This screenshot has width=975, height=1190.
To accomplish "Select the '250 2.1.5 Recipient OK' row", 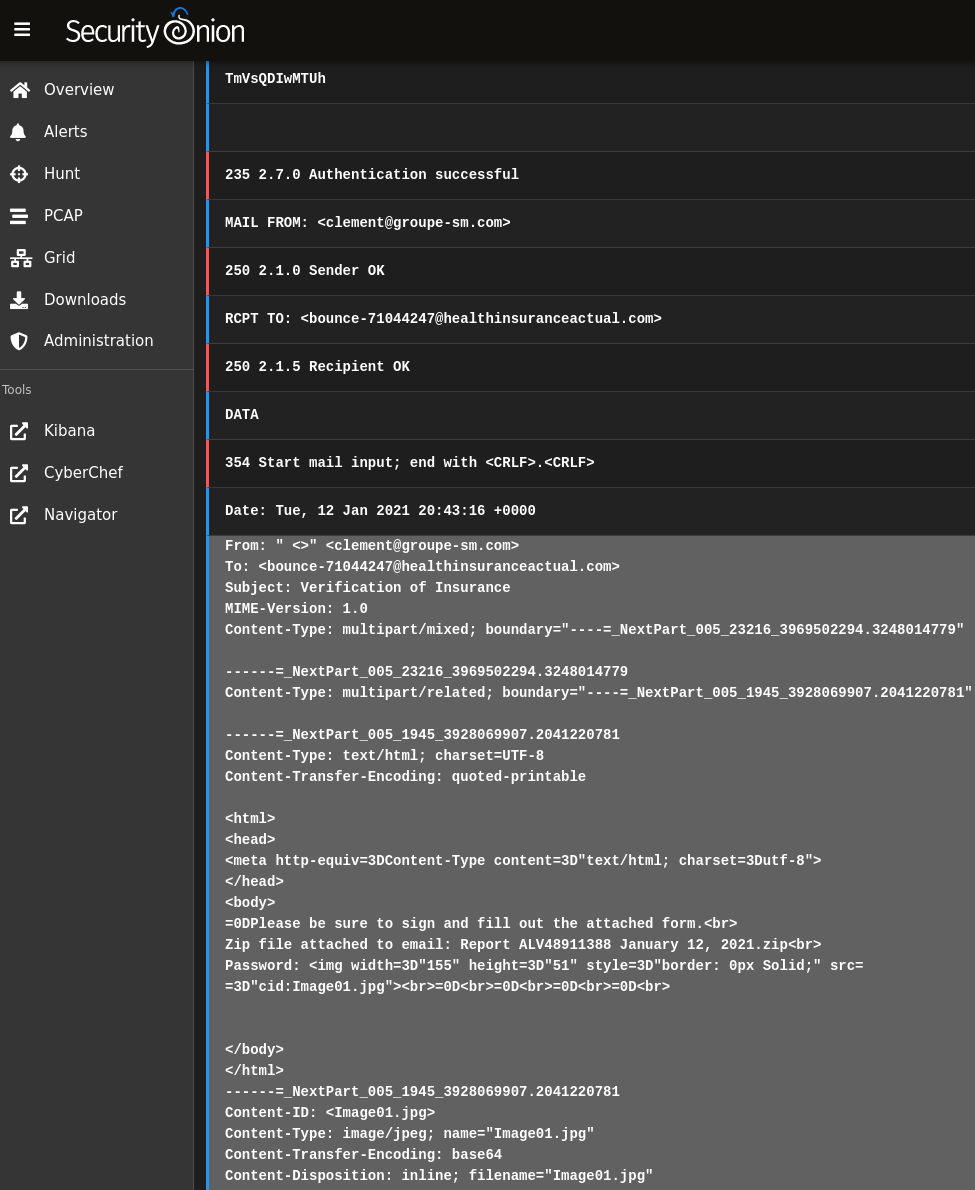I will tap(591, 367).
